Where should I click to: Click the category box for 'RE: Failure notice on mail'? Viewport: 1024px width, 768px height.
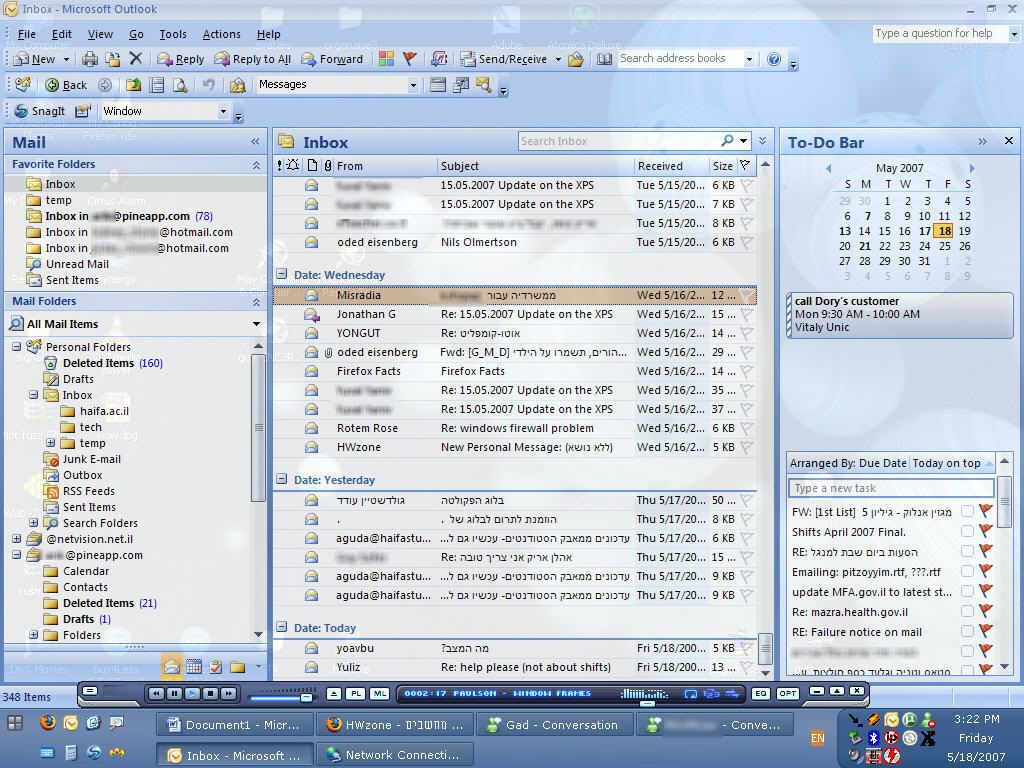click(967, 632)
